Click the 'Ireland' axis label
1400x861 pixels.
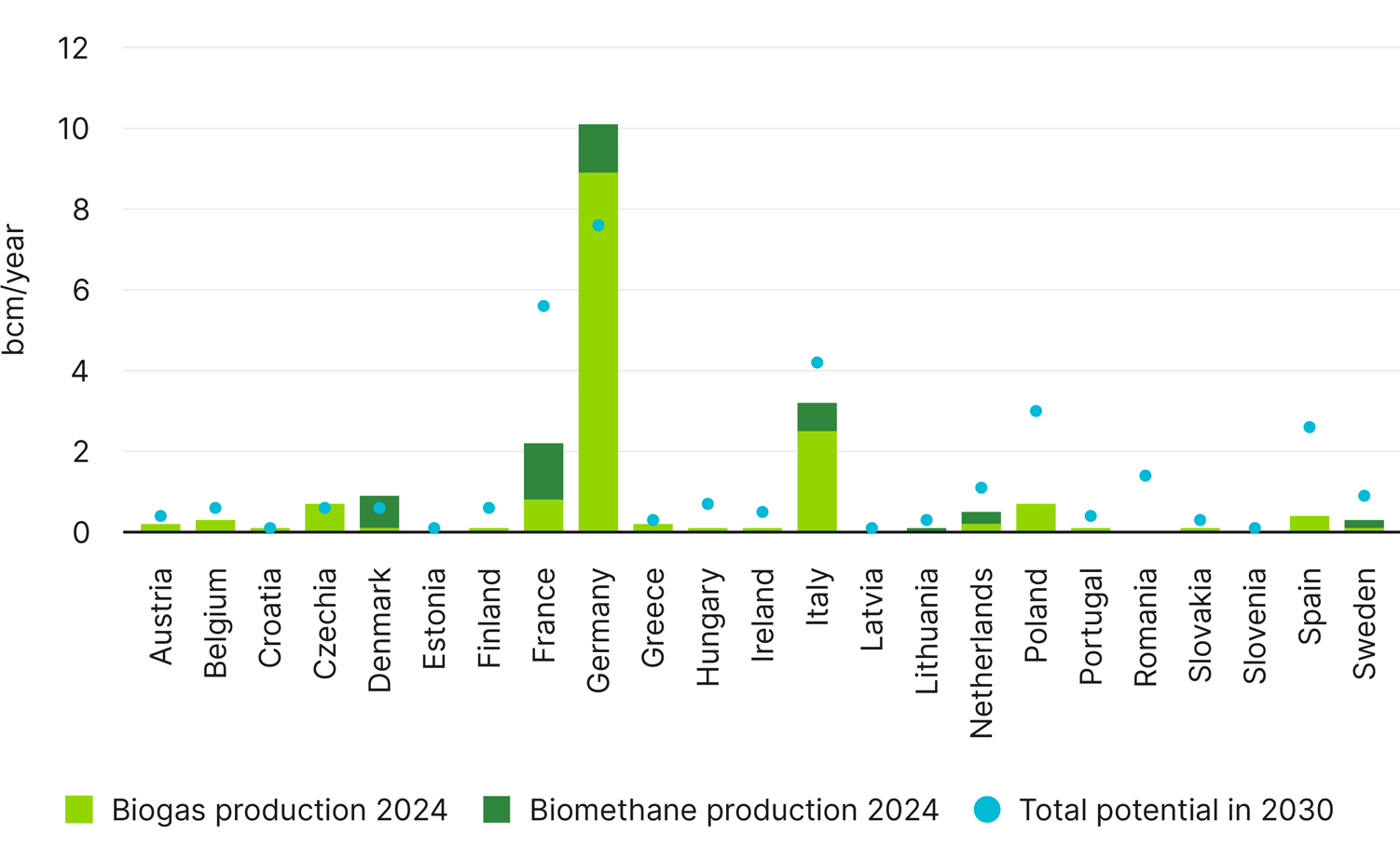click(x=762, y=616)
